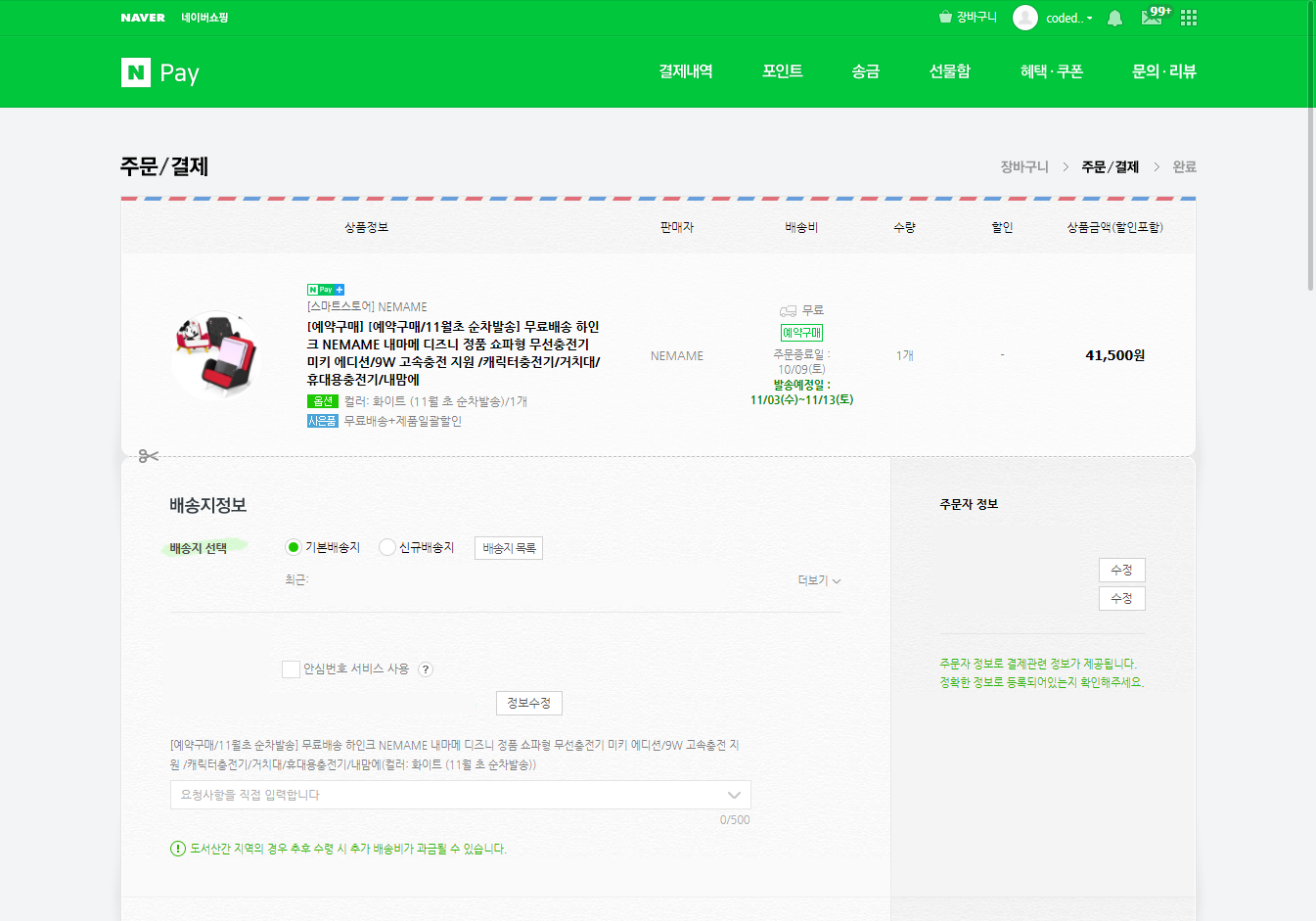Go to 네이버쇼핑 from the top bar

tap(204, 18)
